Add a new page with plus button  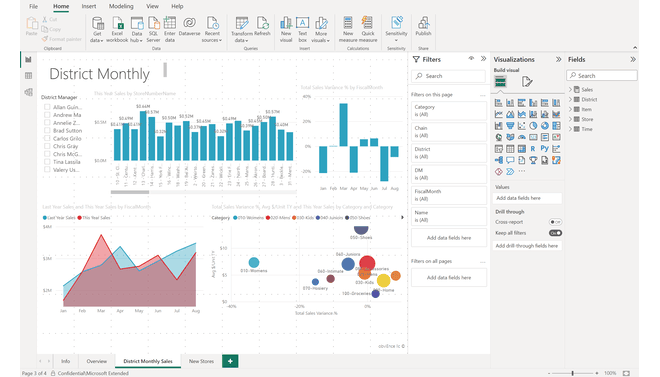pos(230,361)
